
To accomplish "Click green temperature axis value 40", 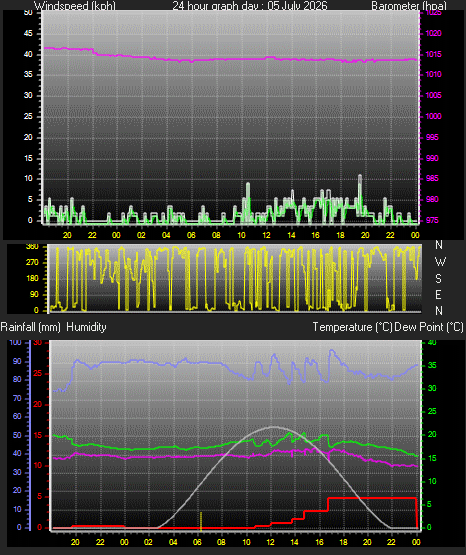I will 432,342.
